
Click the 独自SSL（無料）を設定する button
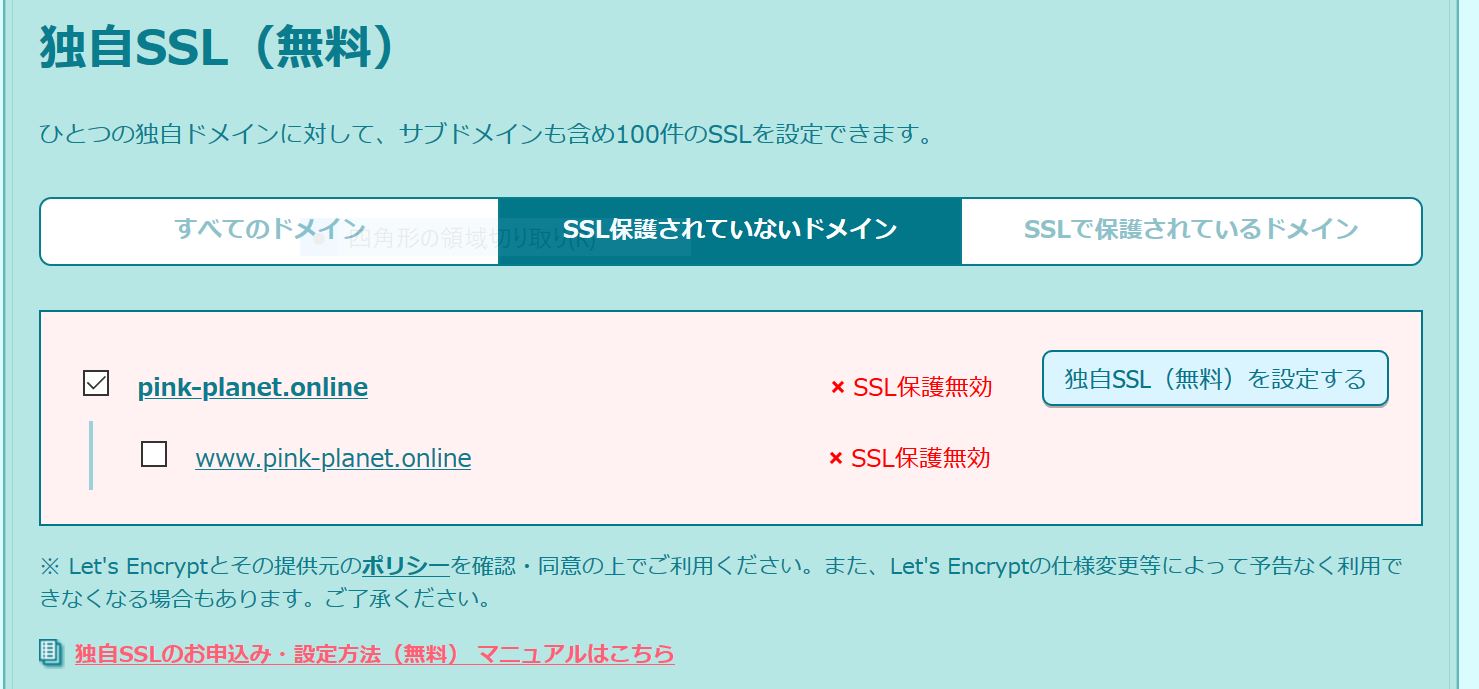pyautogui.click(x=1215, y=379)
